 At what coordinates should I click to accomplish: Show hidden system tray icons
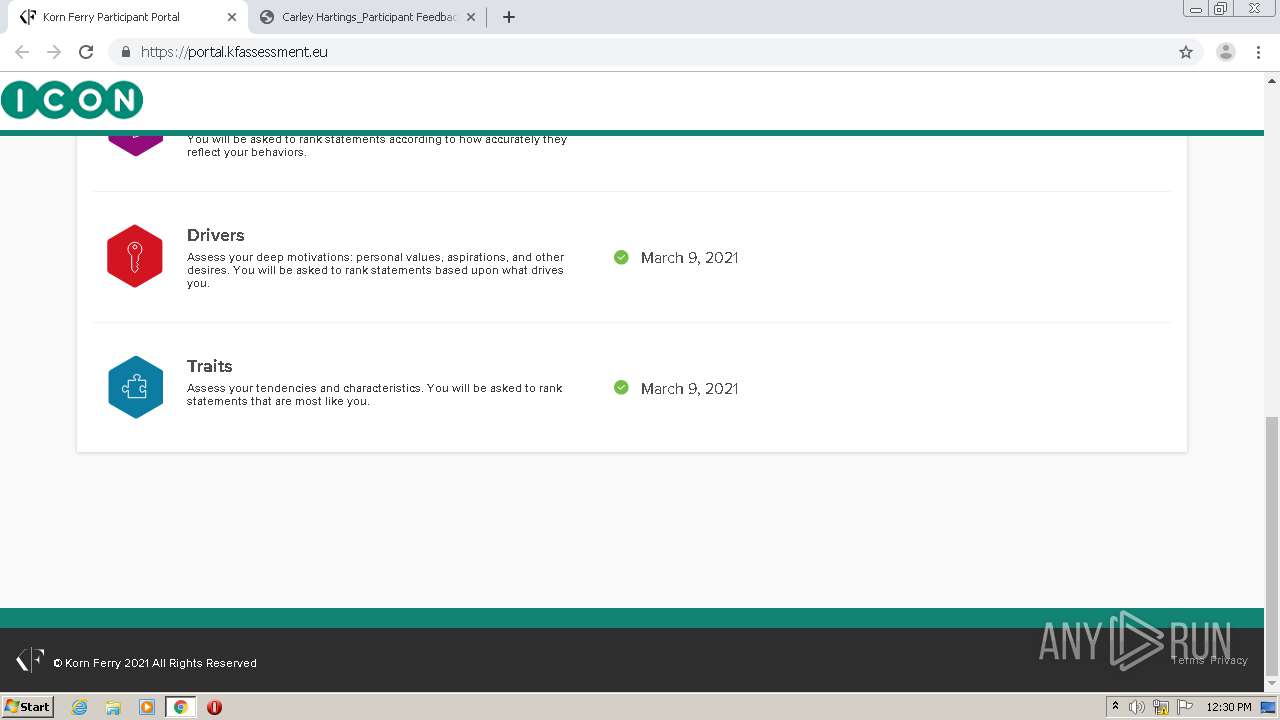1115,707
